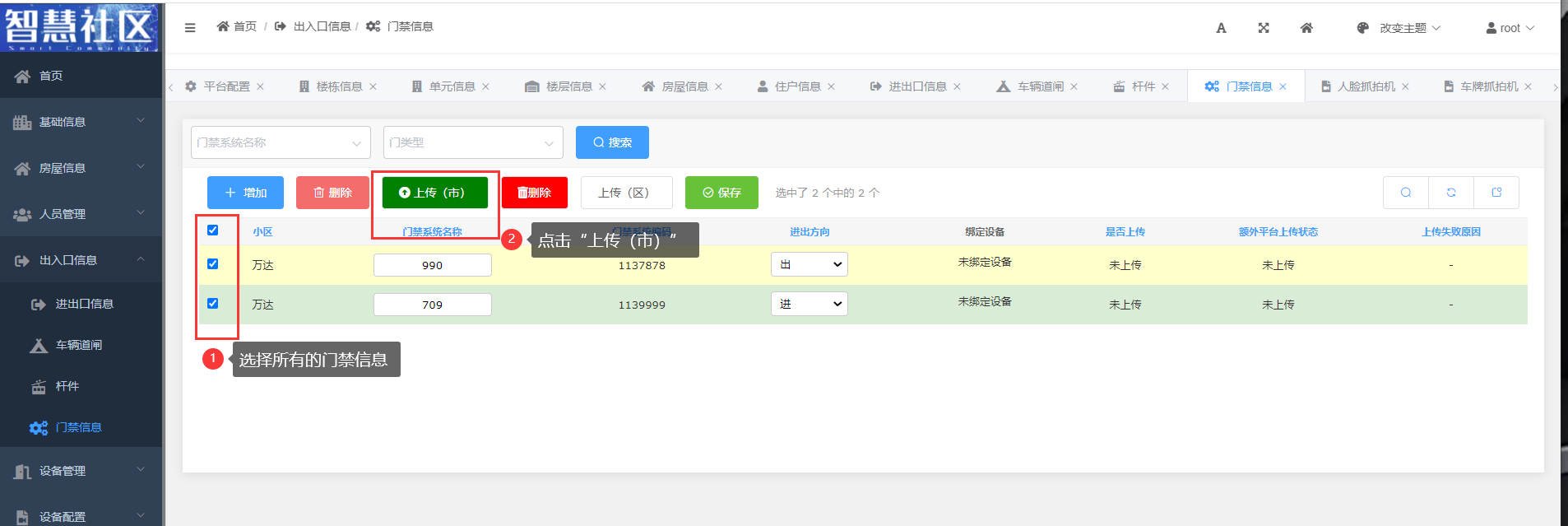Click the export icon in table toolbar
1568x526 pixels.
1496,193
